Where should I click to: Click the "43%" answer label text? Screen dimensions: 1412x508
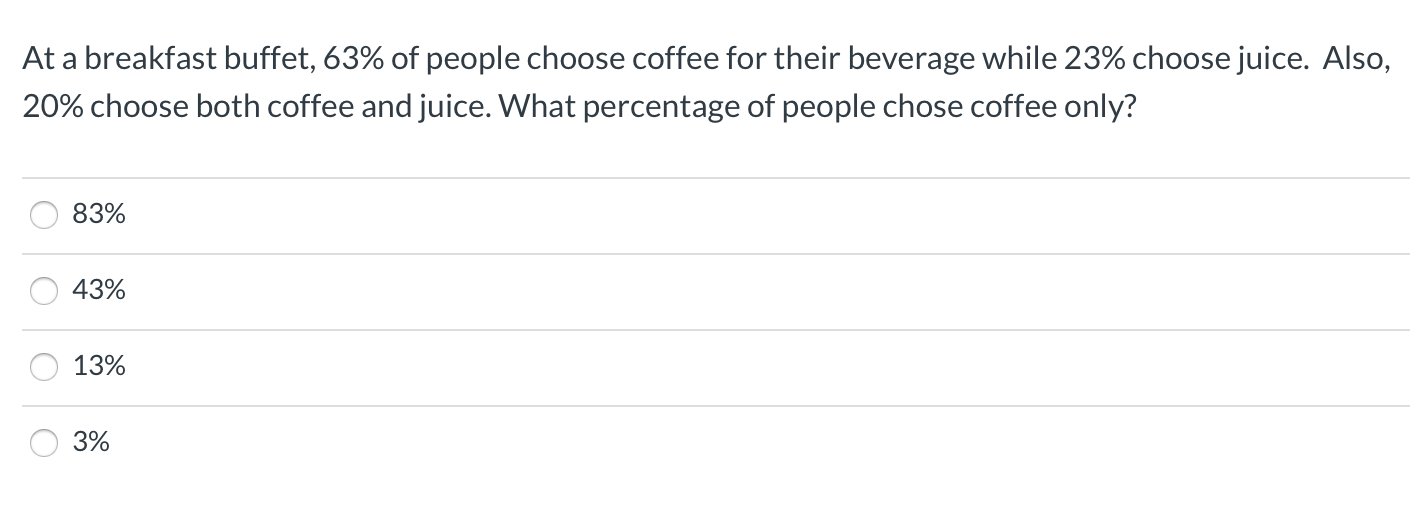point(99,290)
